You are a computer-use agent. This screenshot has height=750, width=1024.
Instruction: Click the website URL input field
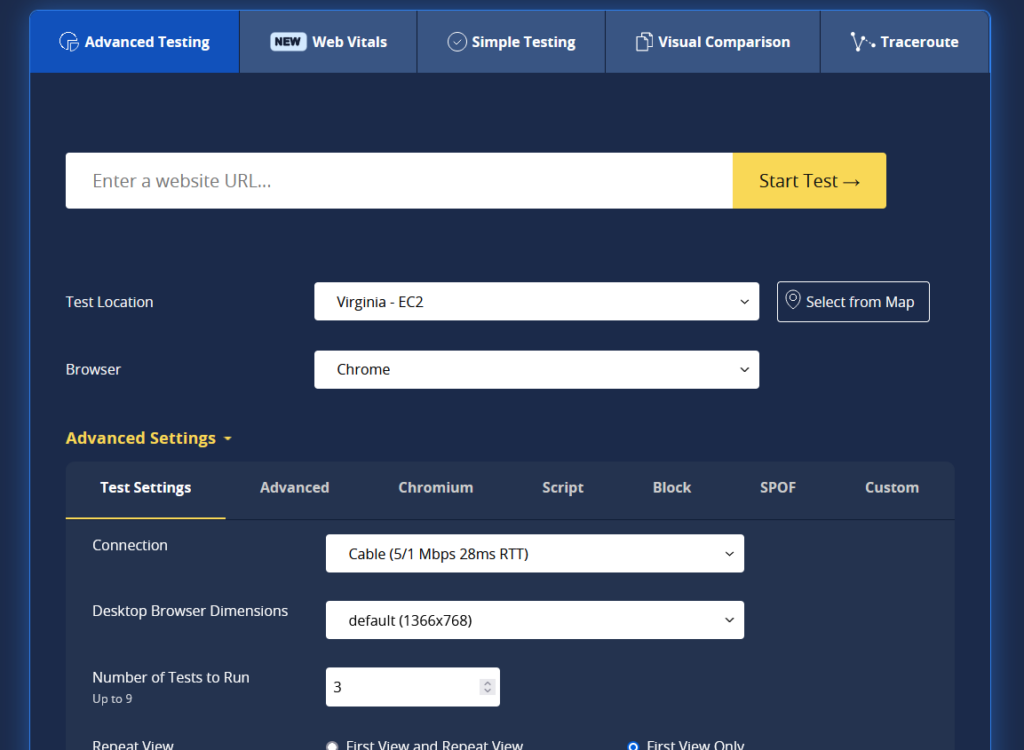point(398,181)
